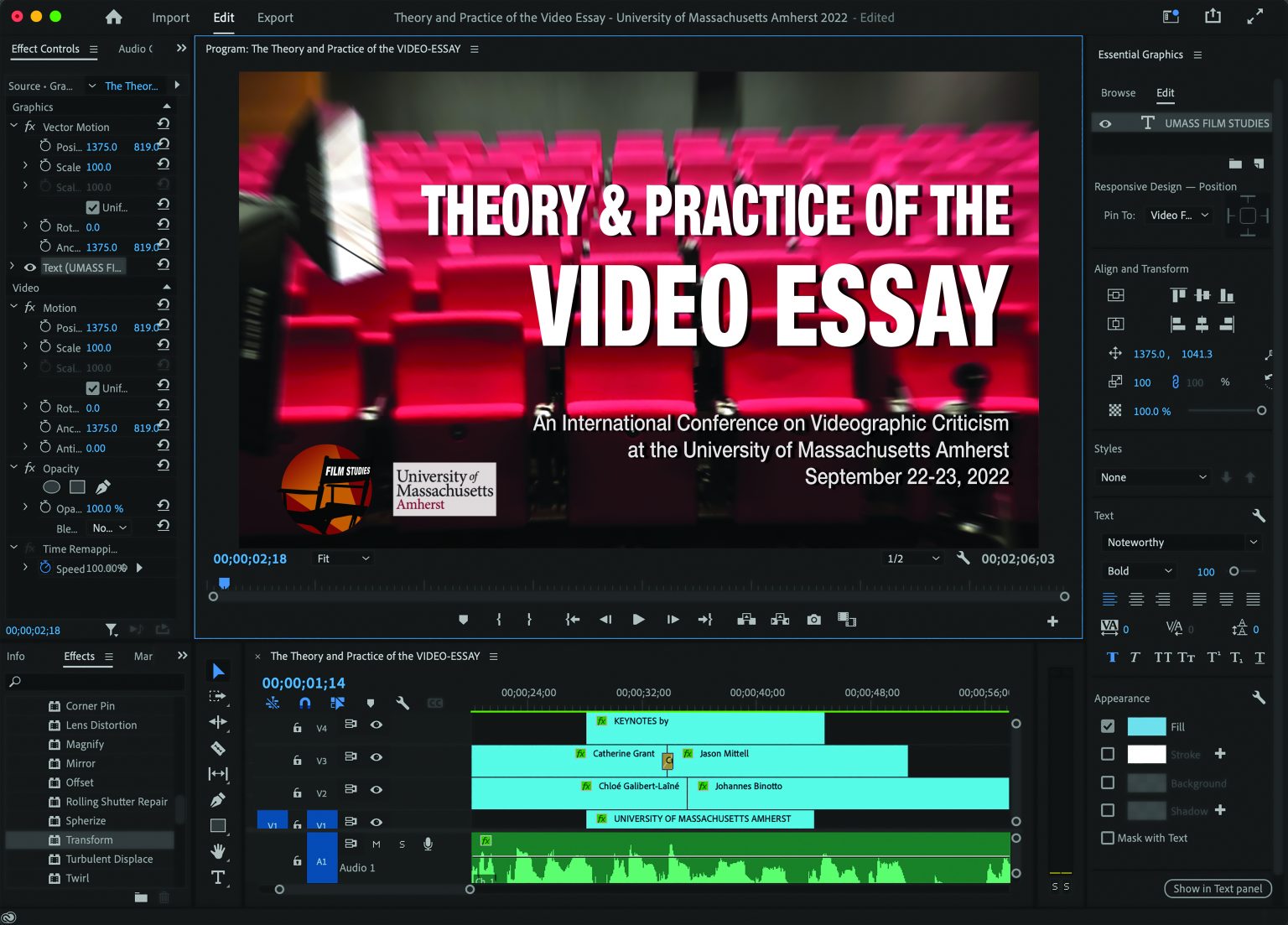1288x925 pixels.
Task: Add a Stroke with the plus button
Action: 1220,754
